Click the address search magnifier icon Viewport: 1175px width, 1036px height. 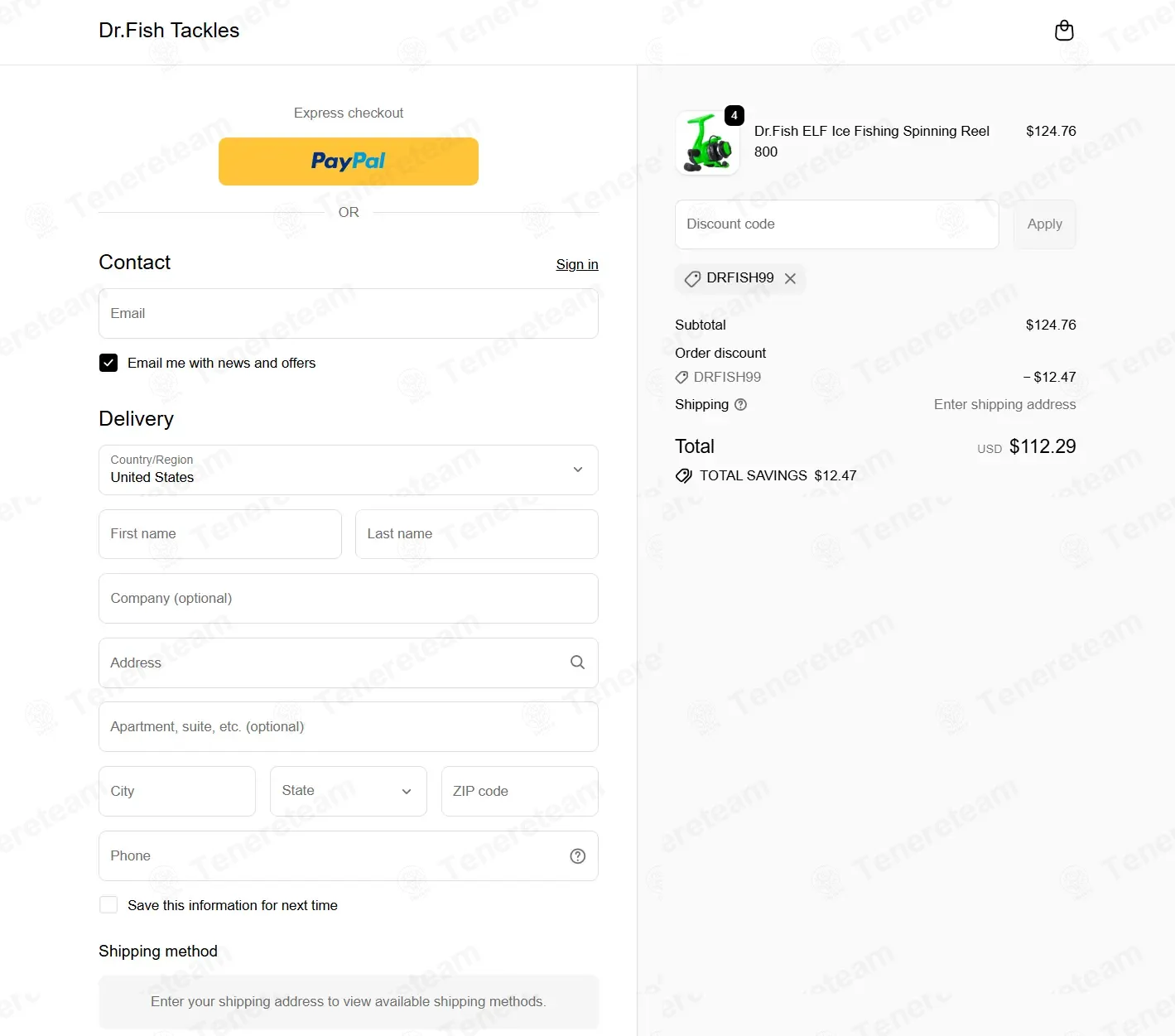coord(577,663)
